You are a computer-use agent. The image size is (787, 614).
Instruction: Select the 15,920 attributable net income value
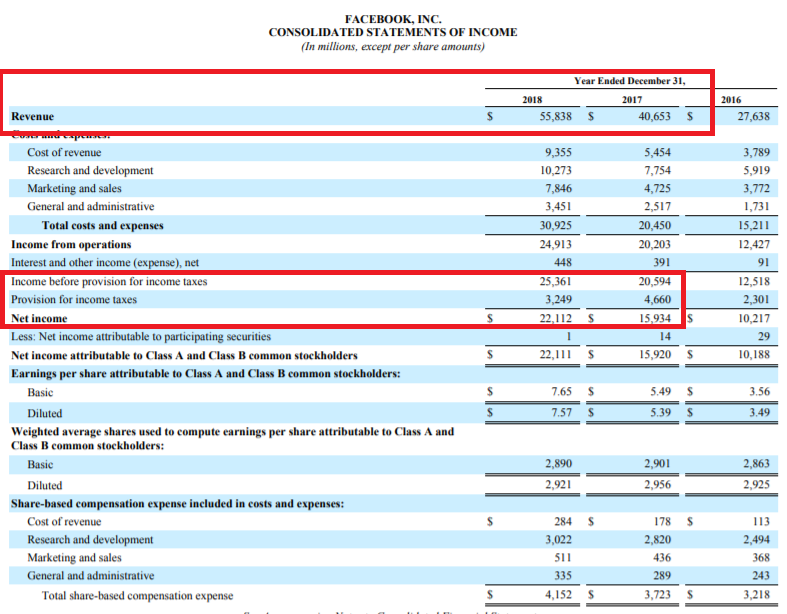[x=654, y=355]
